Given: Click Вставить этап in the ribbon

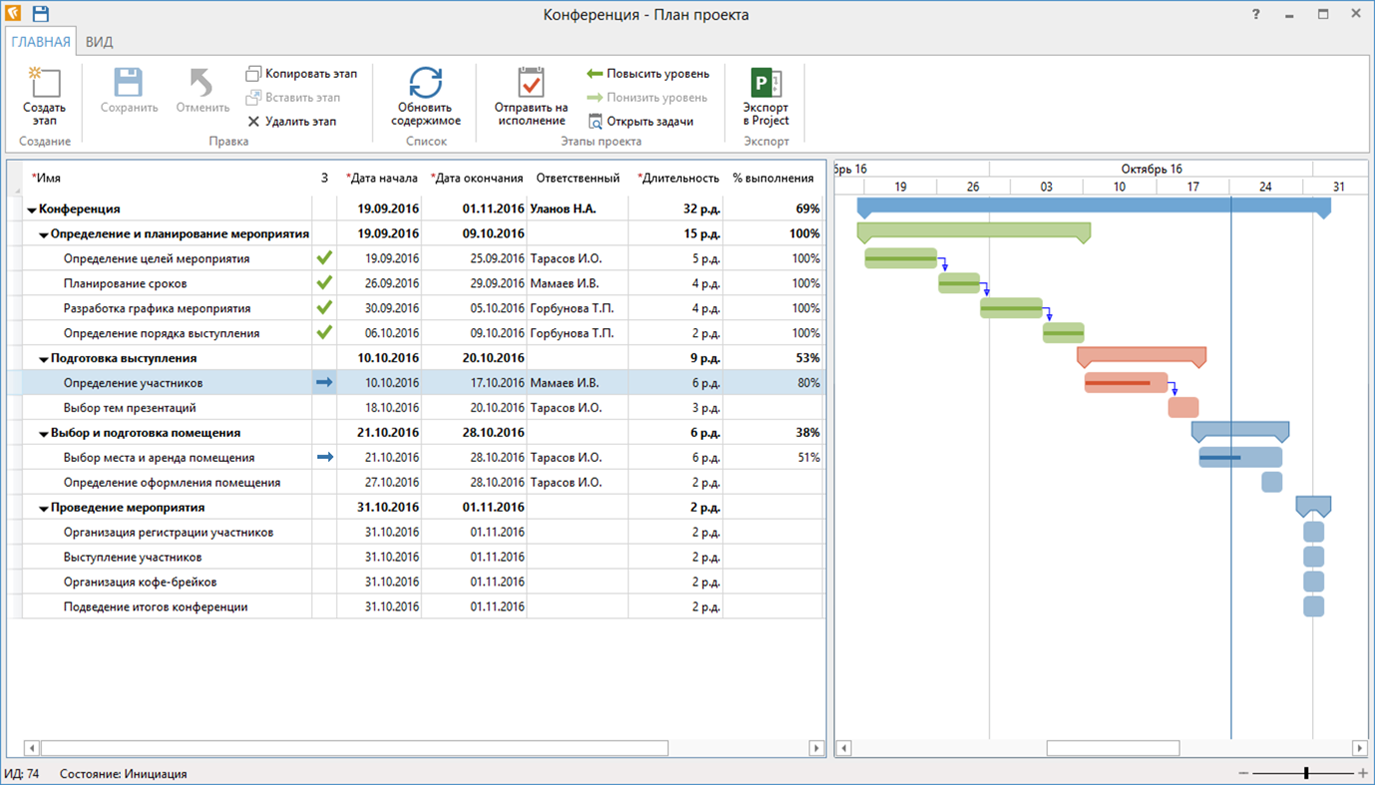Looking at the screenshot, I should (x=293, y=98).
